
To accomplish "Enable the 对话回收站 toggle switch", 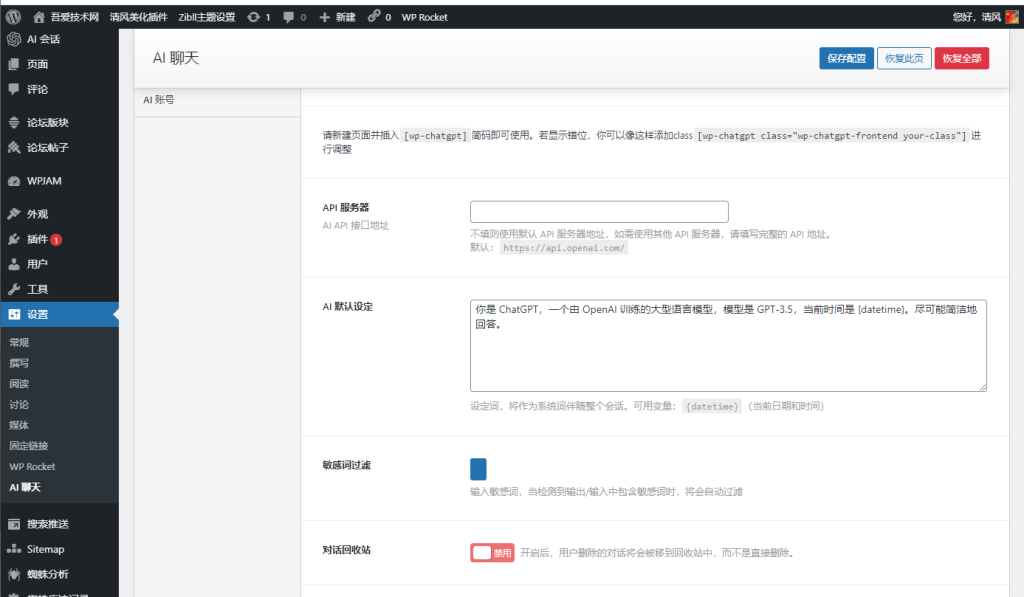I will 492,553.
